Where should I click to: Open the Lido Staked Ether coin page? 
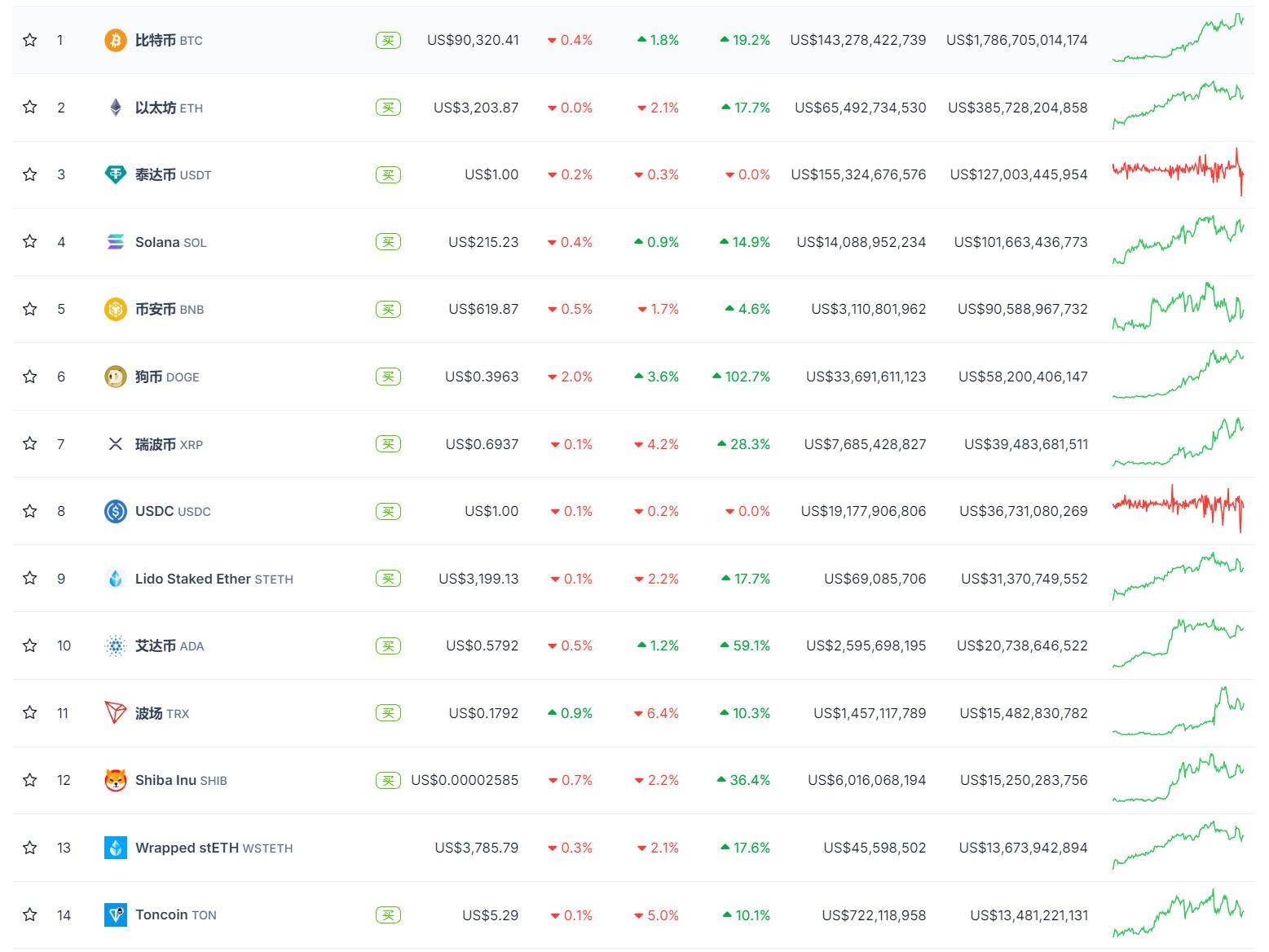[193, 579]
